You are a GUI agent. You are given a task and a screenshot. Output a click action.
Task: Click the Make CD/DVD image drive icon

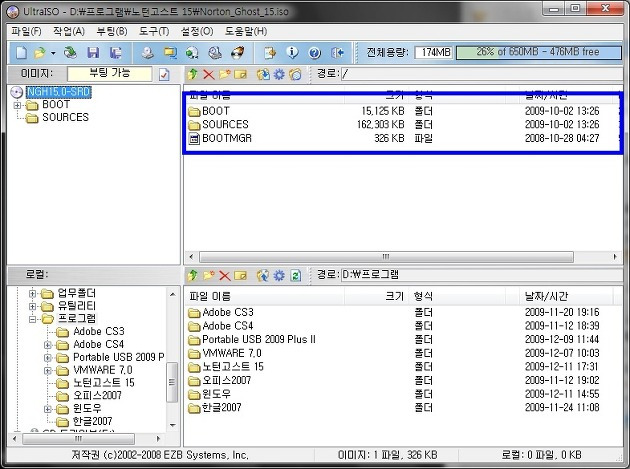click(x=148, y=52)
